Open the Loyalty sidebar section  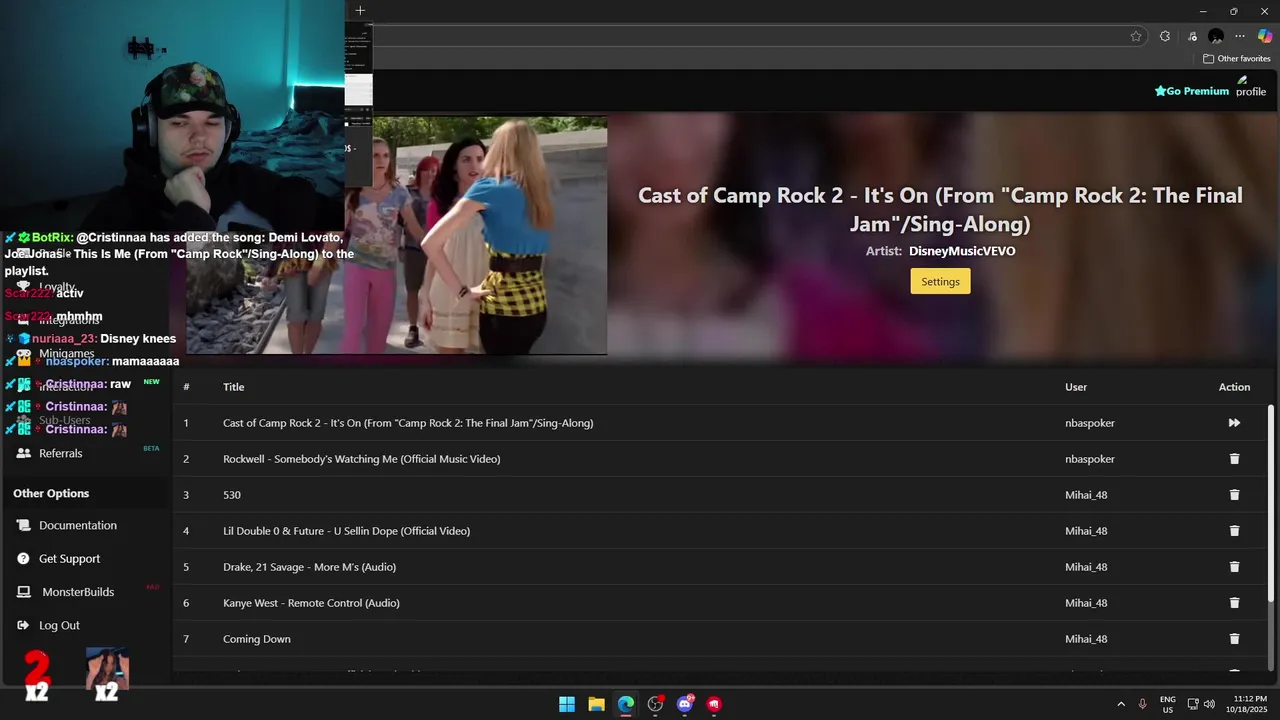57,287
